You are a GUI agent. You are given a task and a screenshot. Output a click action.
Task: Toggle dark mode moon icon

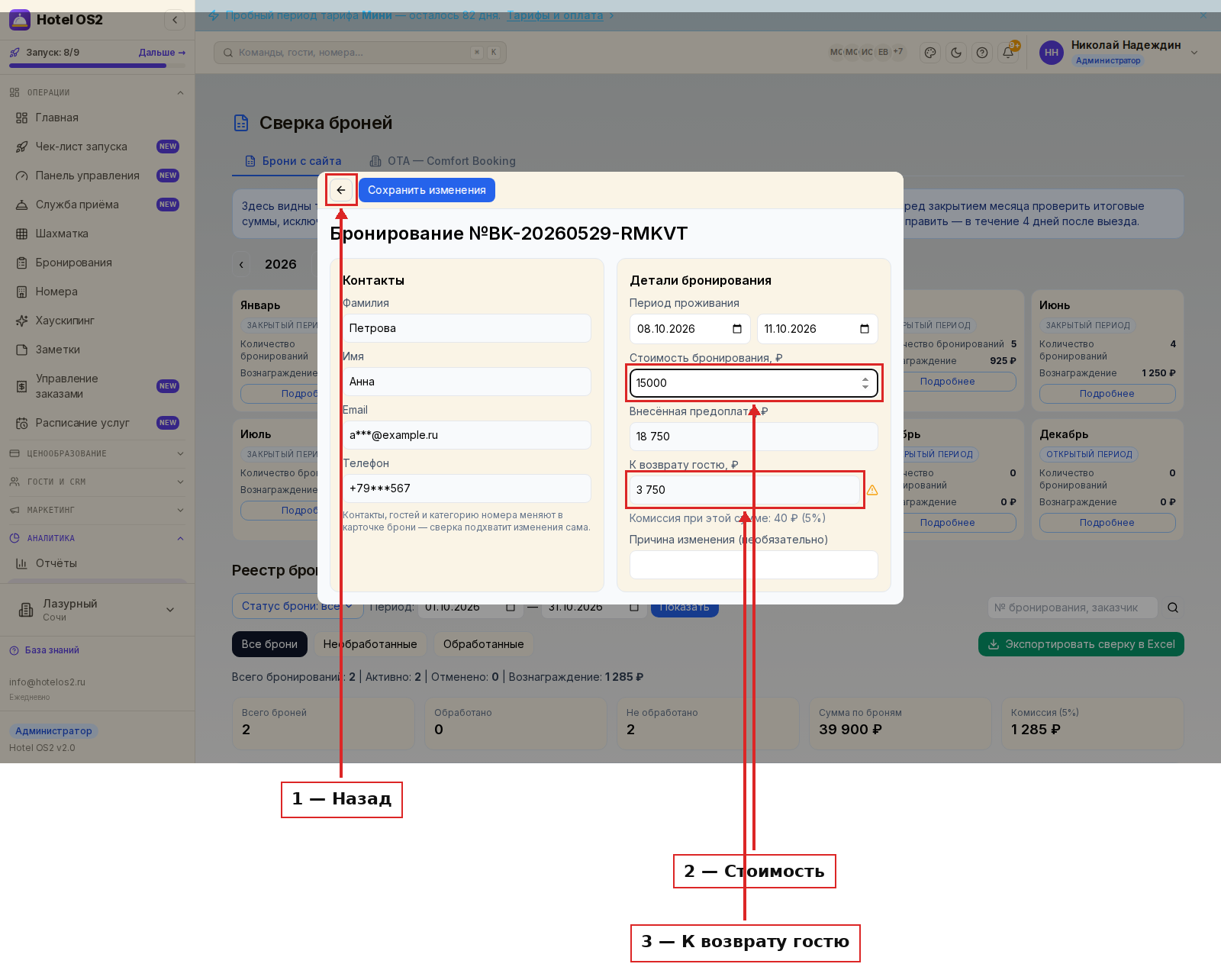[956, 53]
